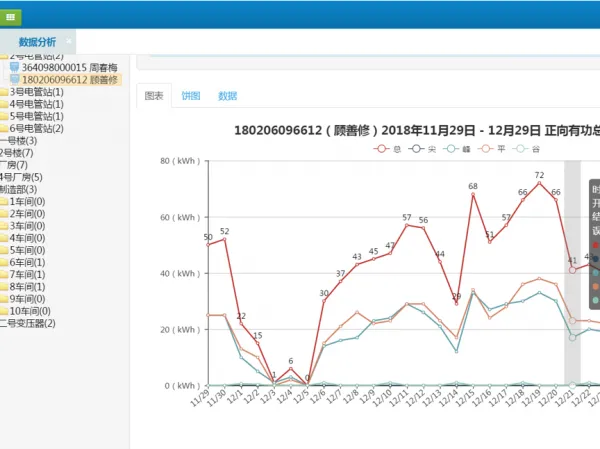Expand the 4号电管站(1) folder
600x449 pixels.
36,104
